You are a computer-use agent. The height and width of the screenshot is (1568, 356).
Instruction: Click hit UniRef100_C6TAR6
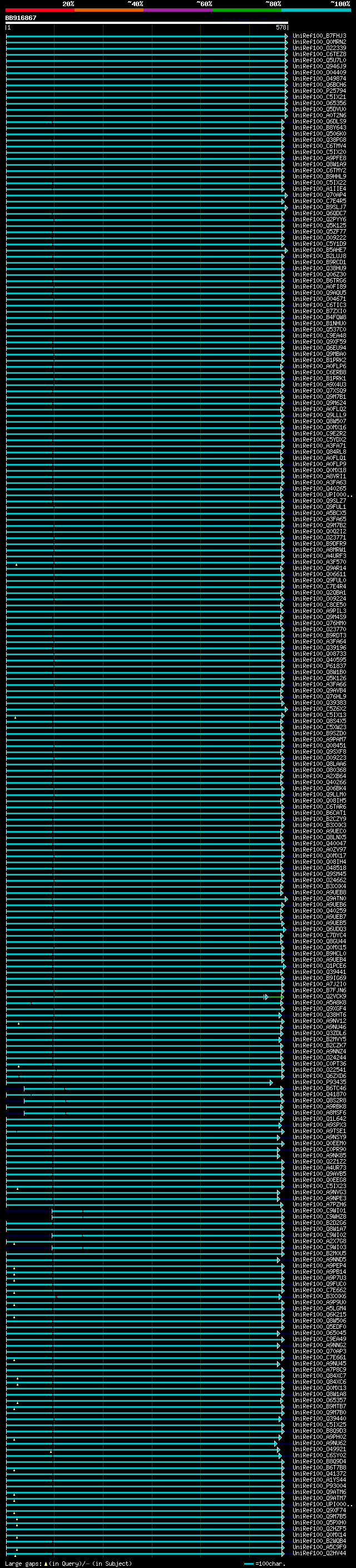[x=319, y=807]
